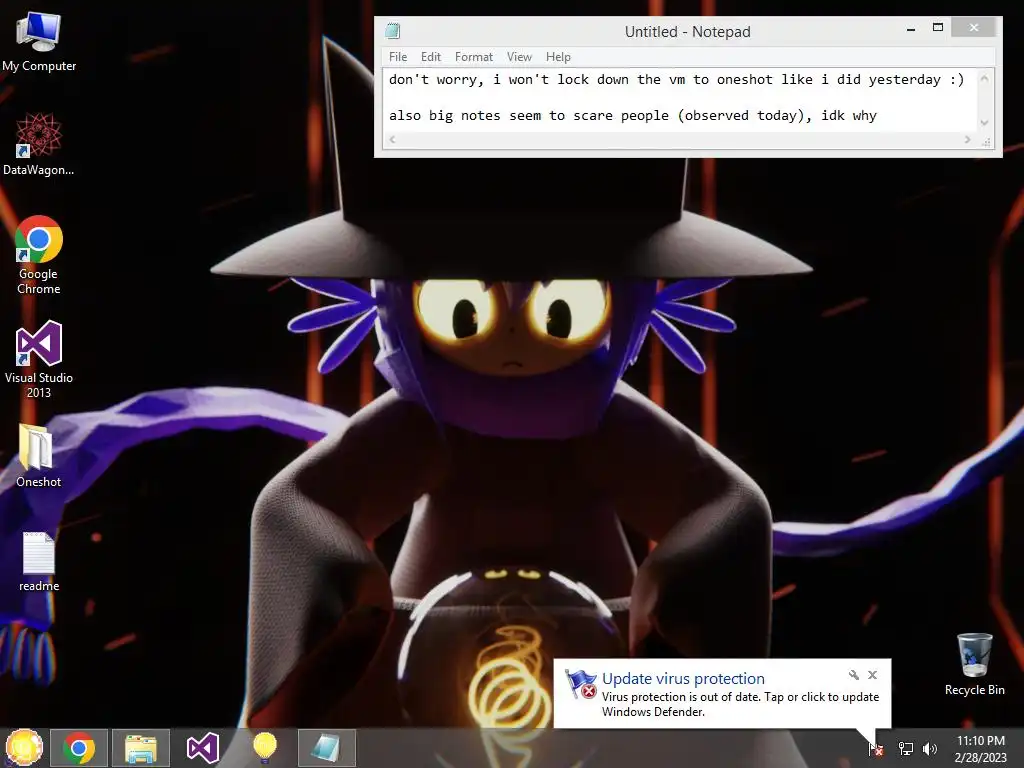
Task: Open Visual Studio from the taskbar
Action: point(202,748)
